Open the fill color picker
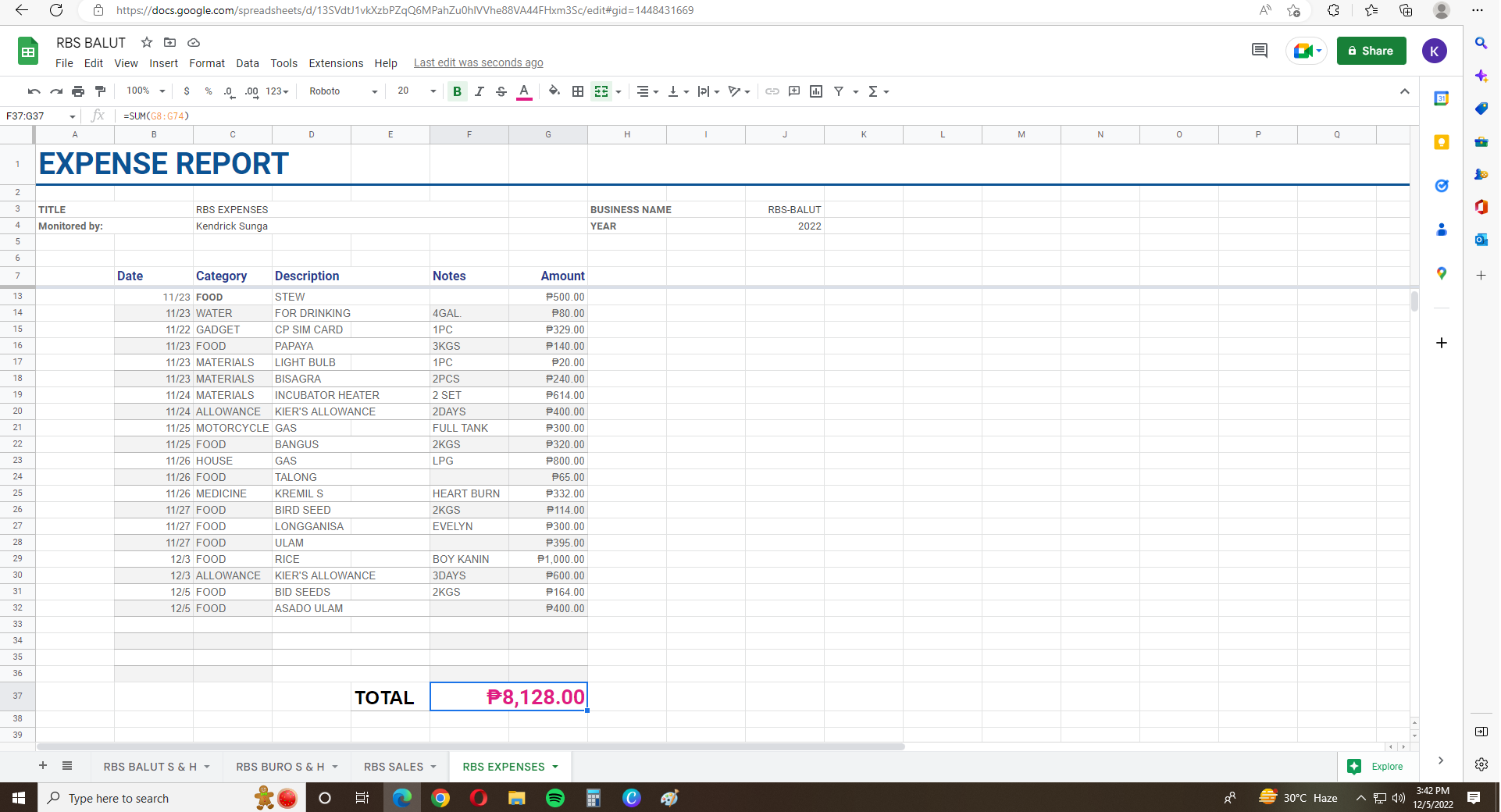The image size is (1501, 812). (554, 91)
